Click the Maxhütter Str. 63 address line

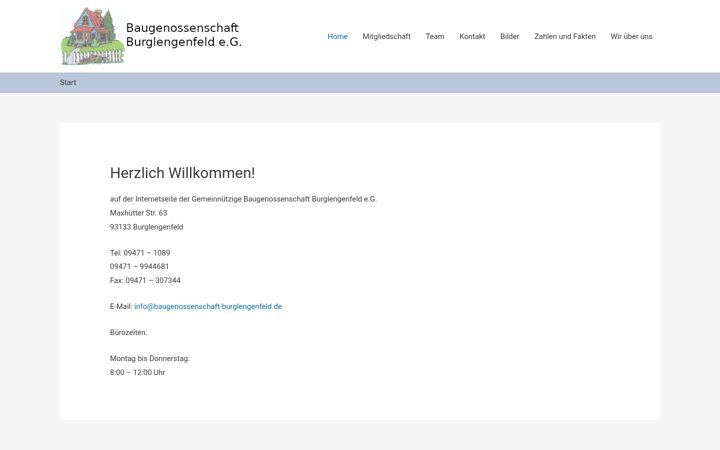[139, 213]
